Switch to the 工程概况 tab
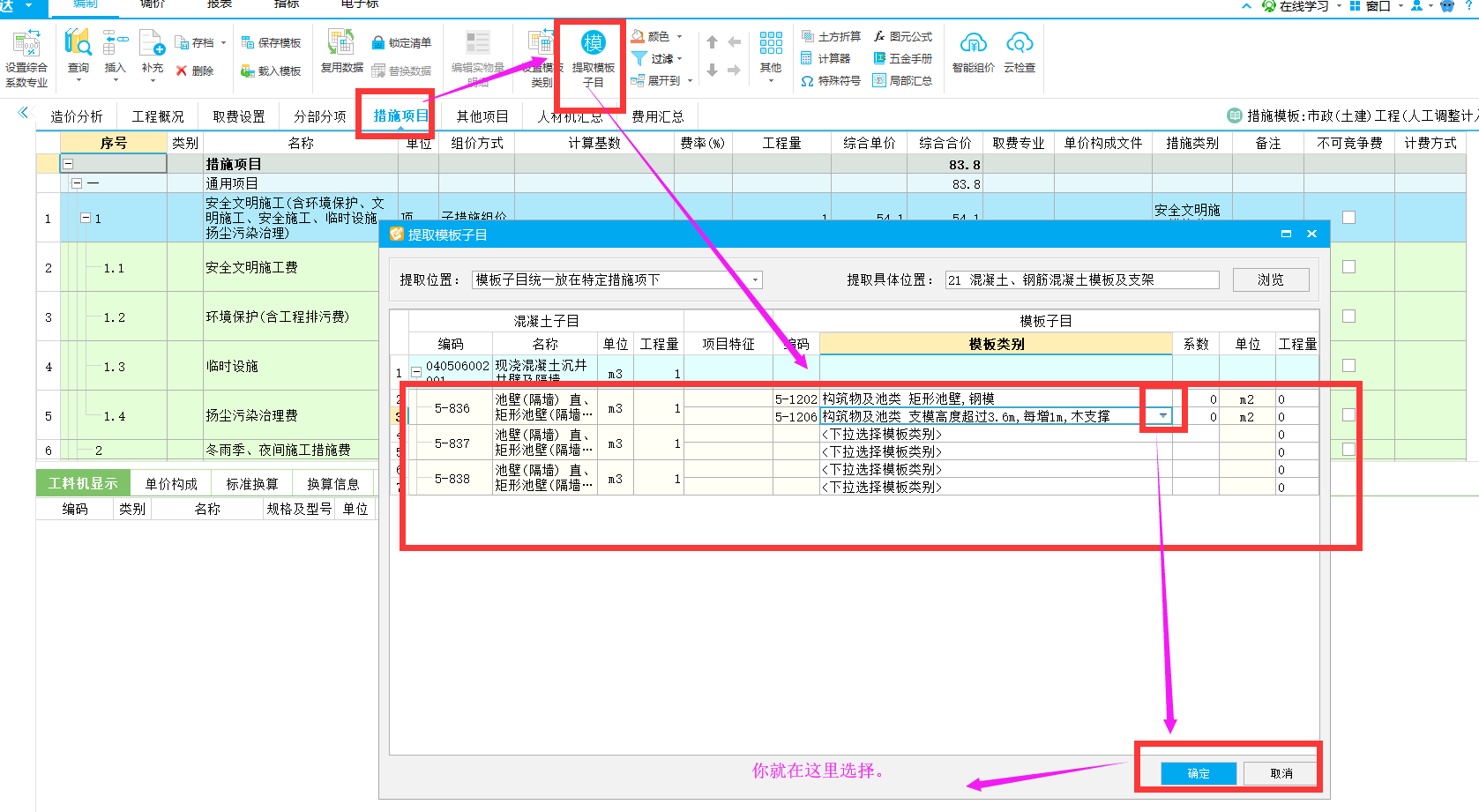Viewport: 1479px width, 812px height. click(x=158, y=116)
